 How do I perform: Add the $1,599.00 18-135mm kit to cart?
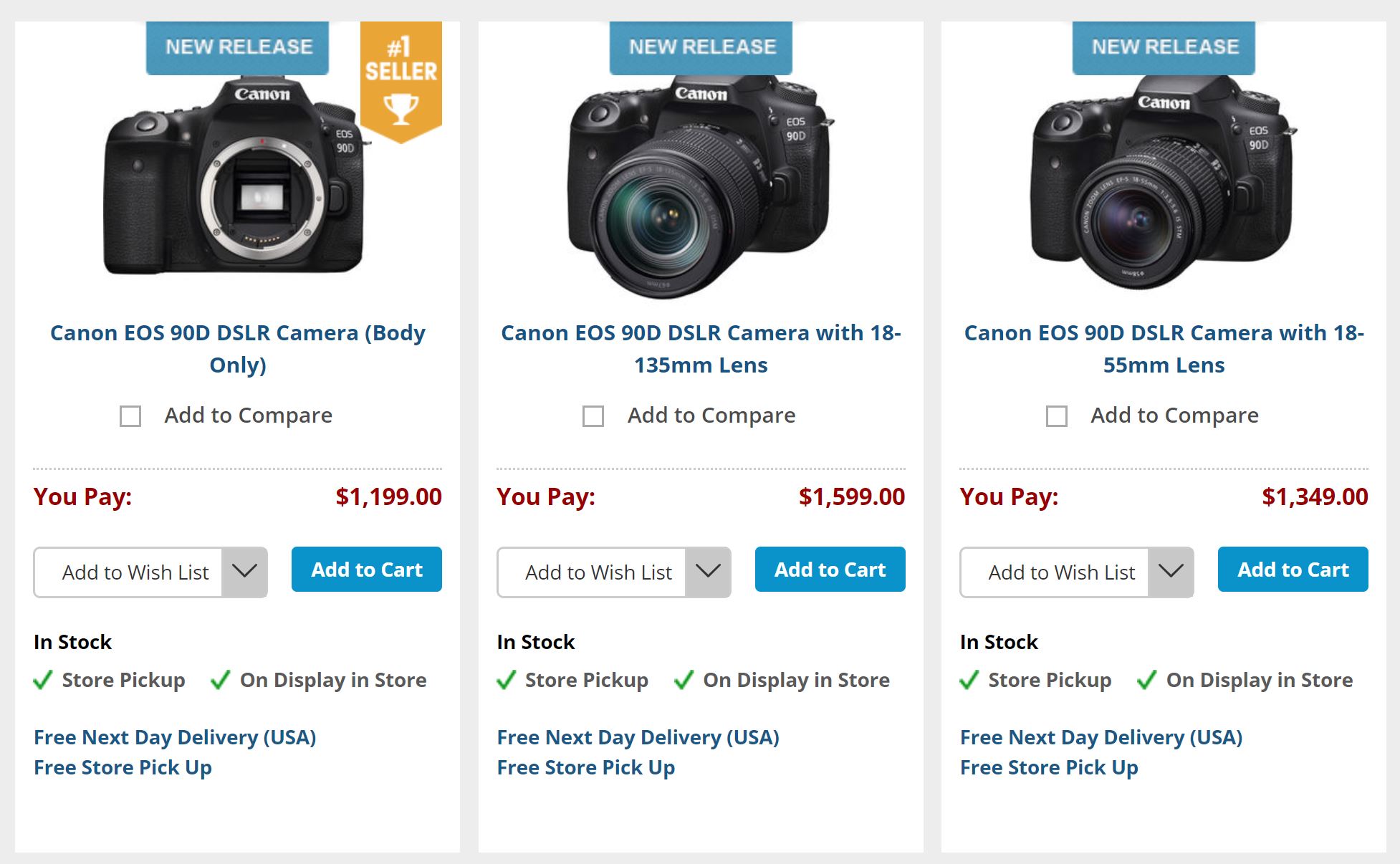tap(830, 570)
